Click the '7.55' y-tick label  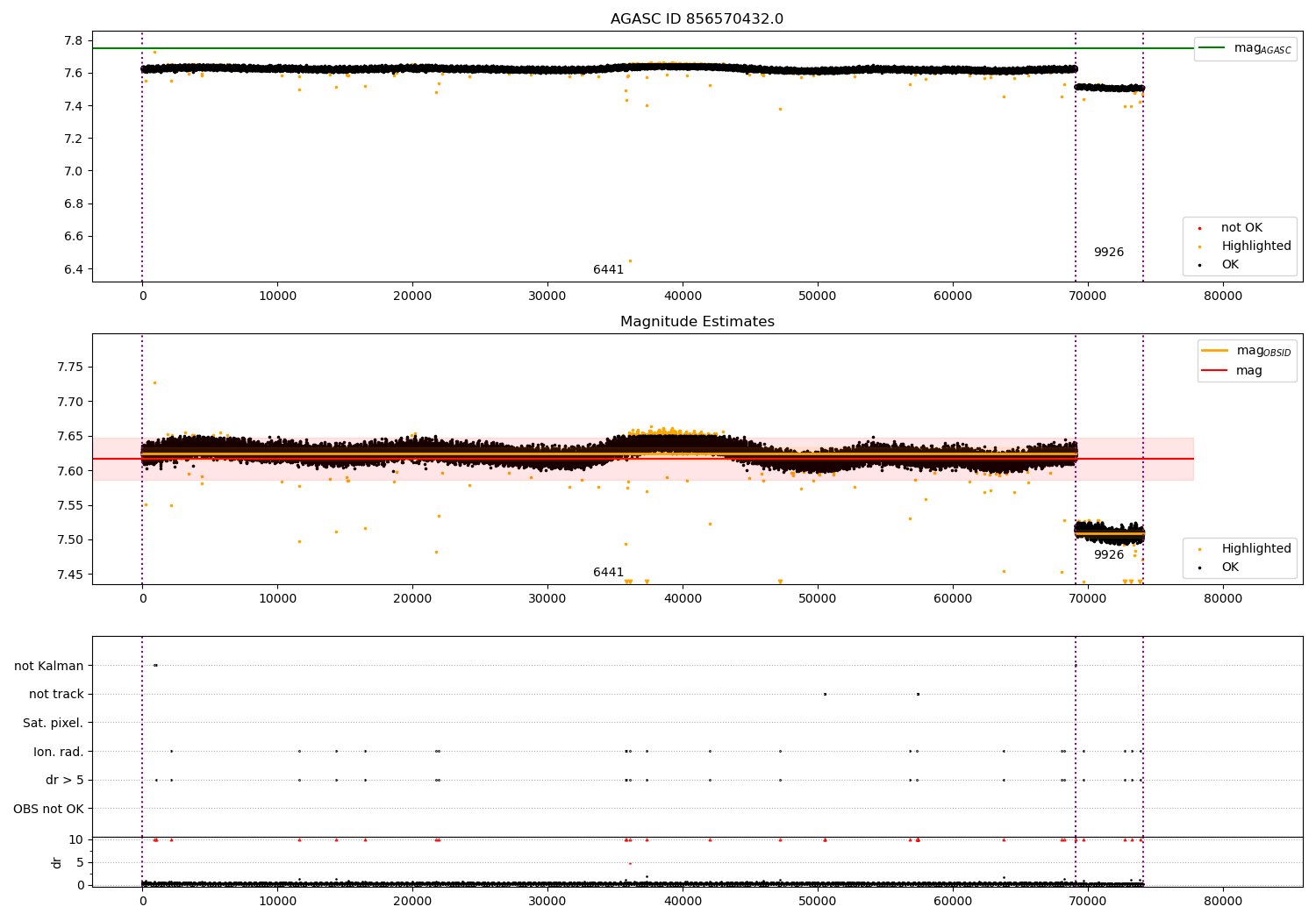(x=70, y=506)
